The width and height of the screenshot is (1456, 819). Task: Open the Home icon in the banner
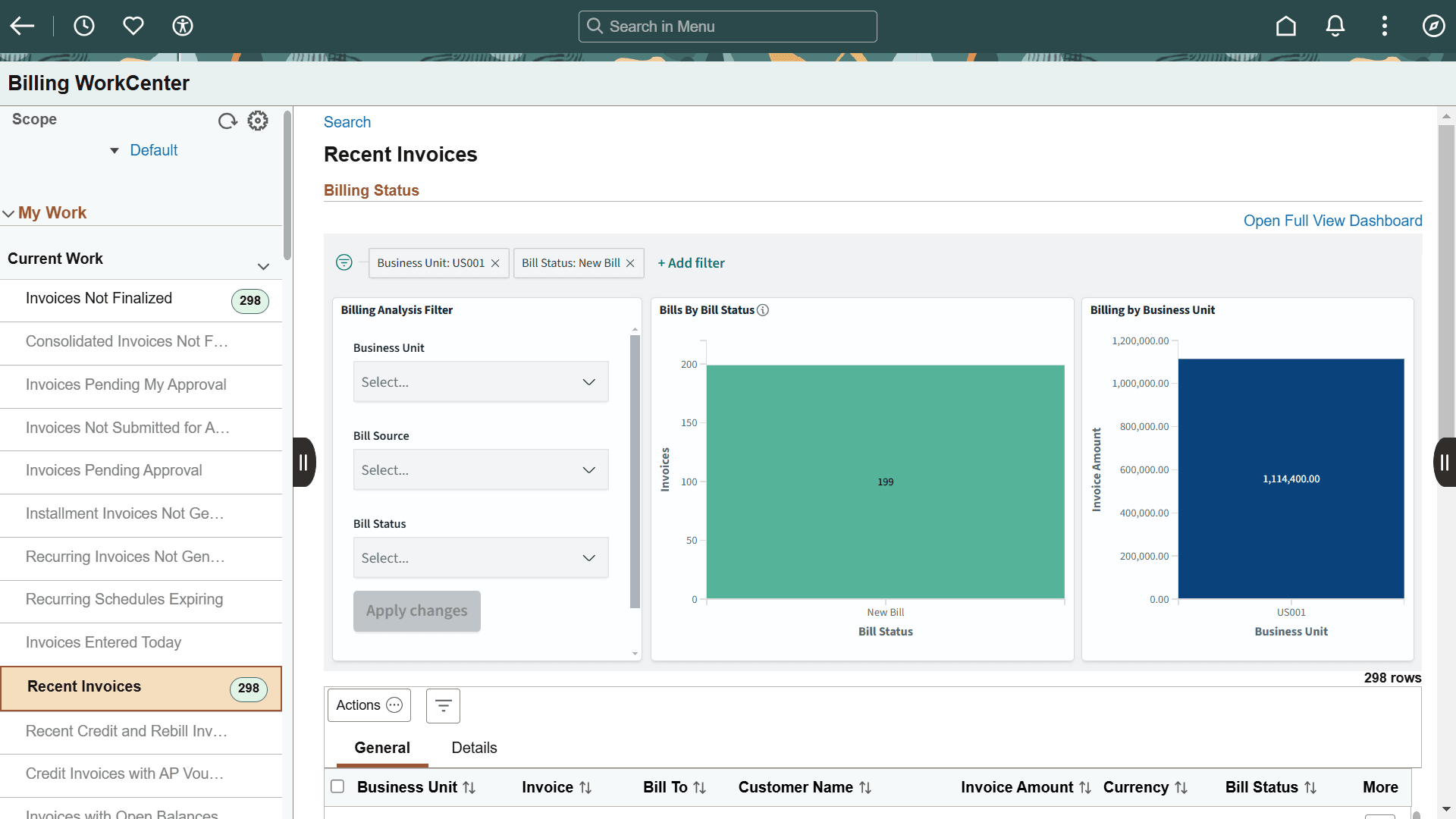coord(1286,25)
